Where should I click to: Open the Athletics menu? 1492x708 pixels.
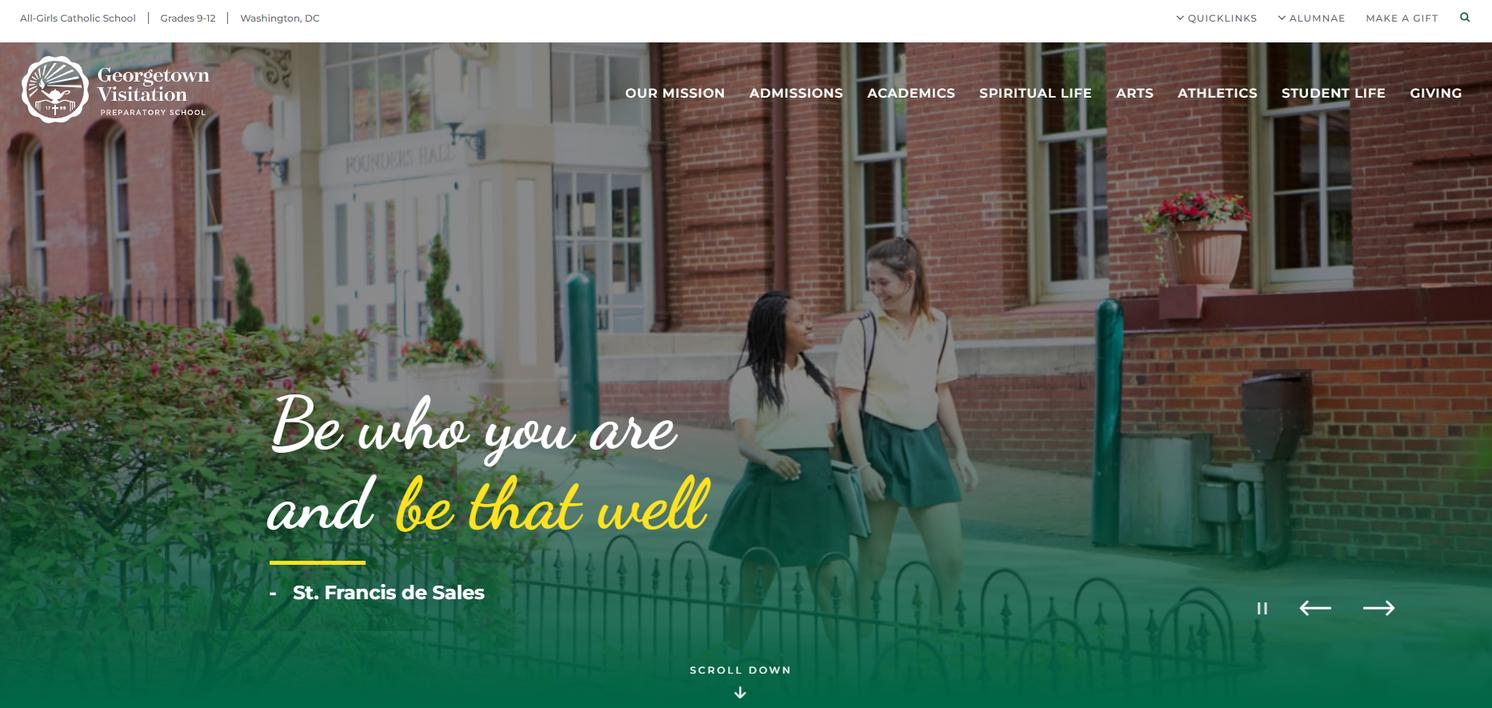pyautogui.click(x=1217, y=93)
